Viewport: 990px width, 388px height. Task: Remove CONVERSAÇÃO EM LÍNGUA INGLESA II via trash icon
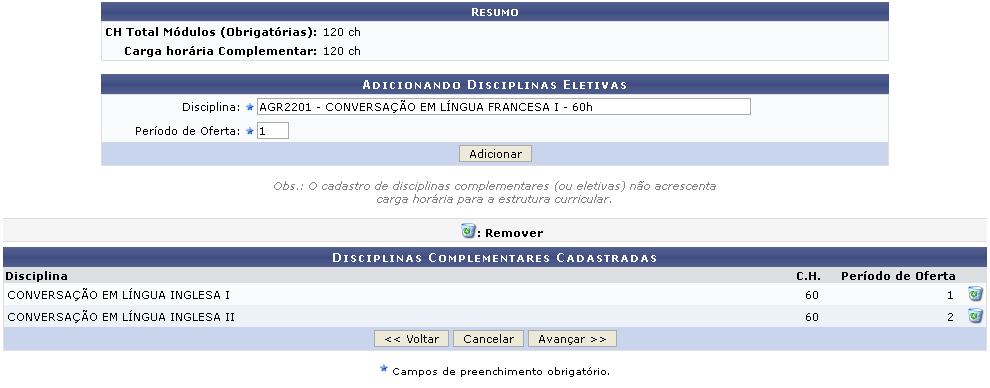coord(975,316)
